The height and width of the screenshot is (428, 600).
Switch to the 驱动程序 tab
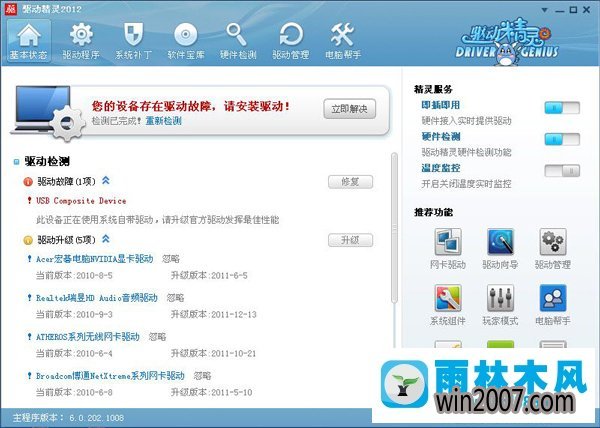[81, 41]
